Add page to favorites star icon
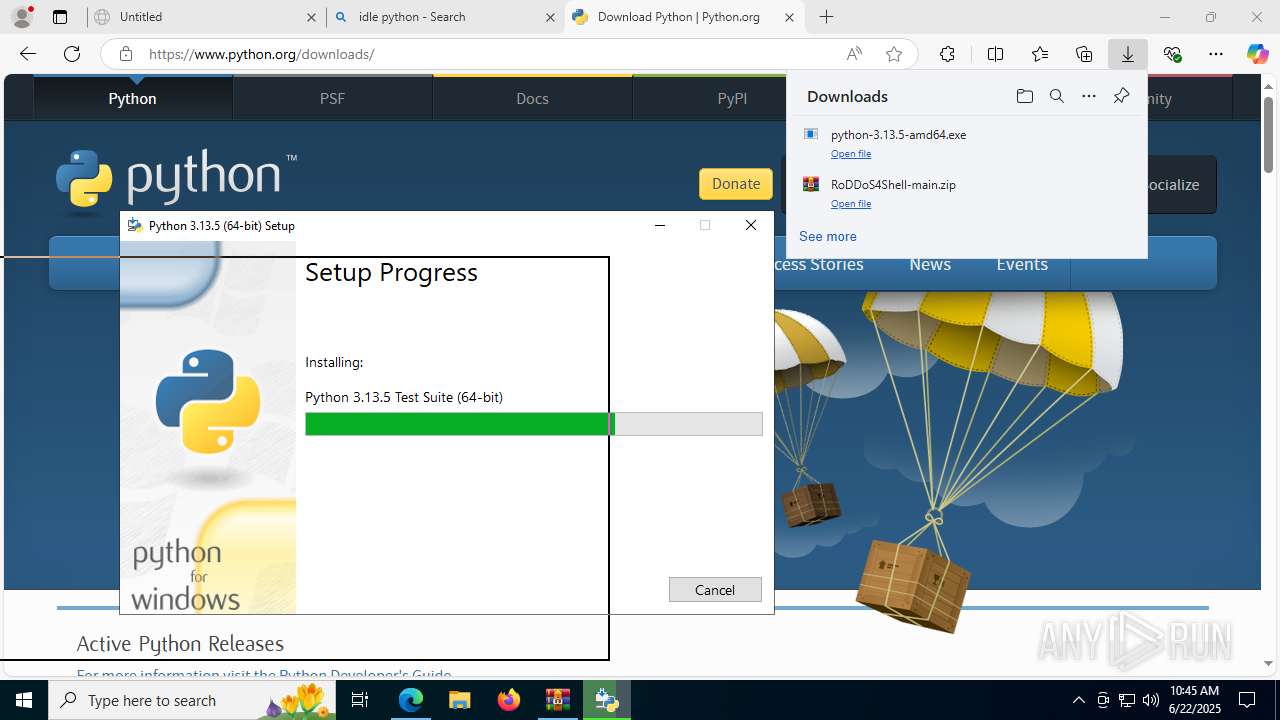The height and width of the screenshot is (720, 1280). [894, 54]
